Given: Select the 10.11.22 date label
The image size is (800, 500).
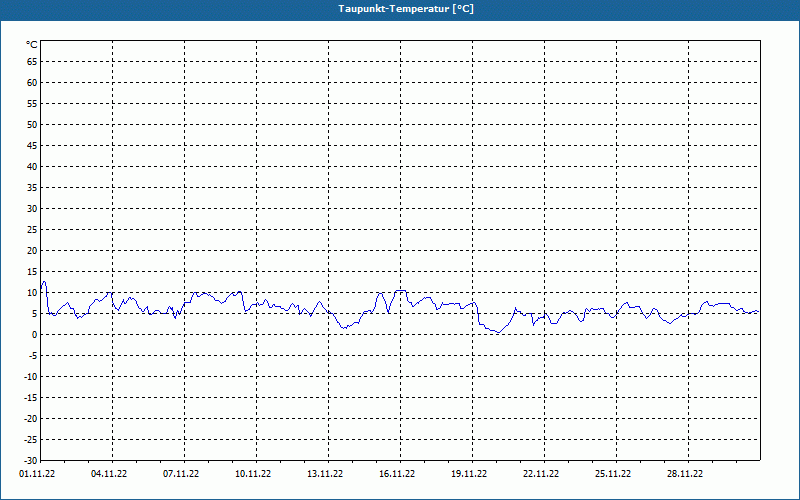Looking at the screenshot, I should click(253, 474).
